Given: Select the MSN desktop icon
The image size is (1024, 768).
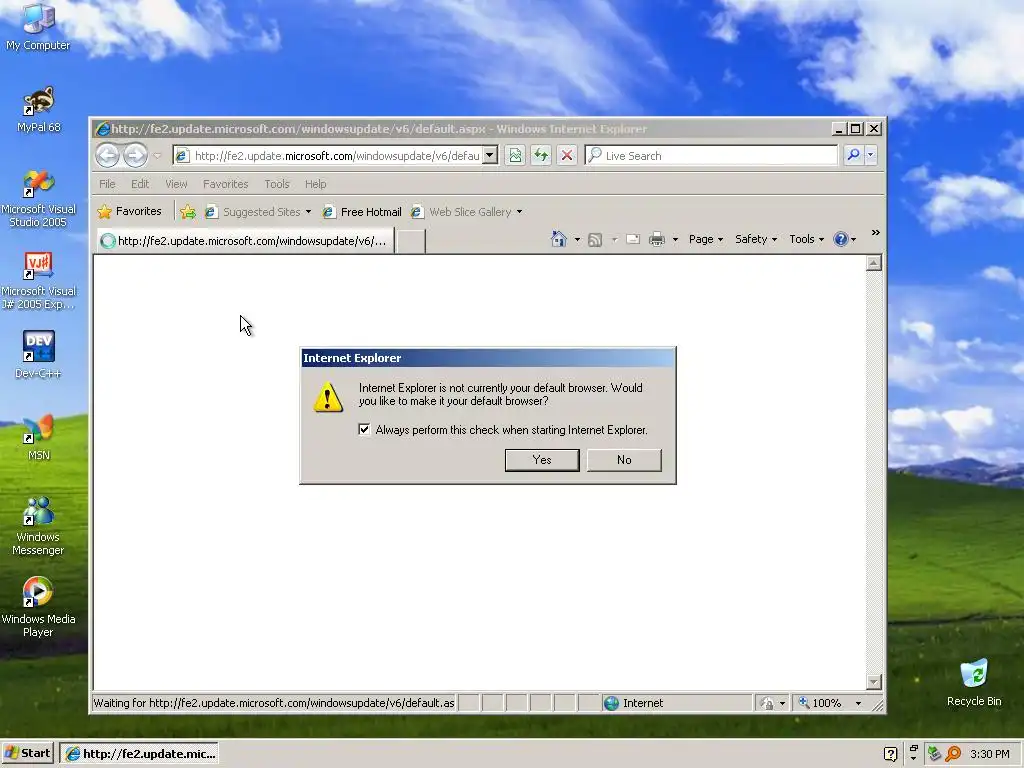Looking at the screenshot, I should (x=39, y=436).
